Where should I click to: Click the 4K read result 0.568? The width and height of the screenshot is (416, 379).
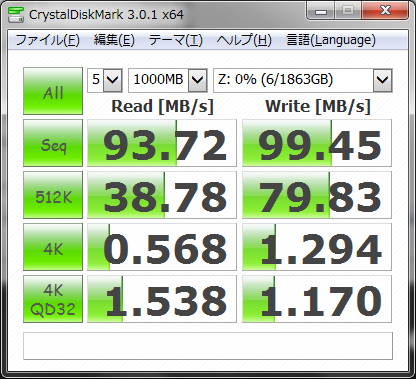(162, 247)
